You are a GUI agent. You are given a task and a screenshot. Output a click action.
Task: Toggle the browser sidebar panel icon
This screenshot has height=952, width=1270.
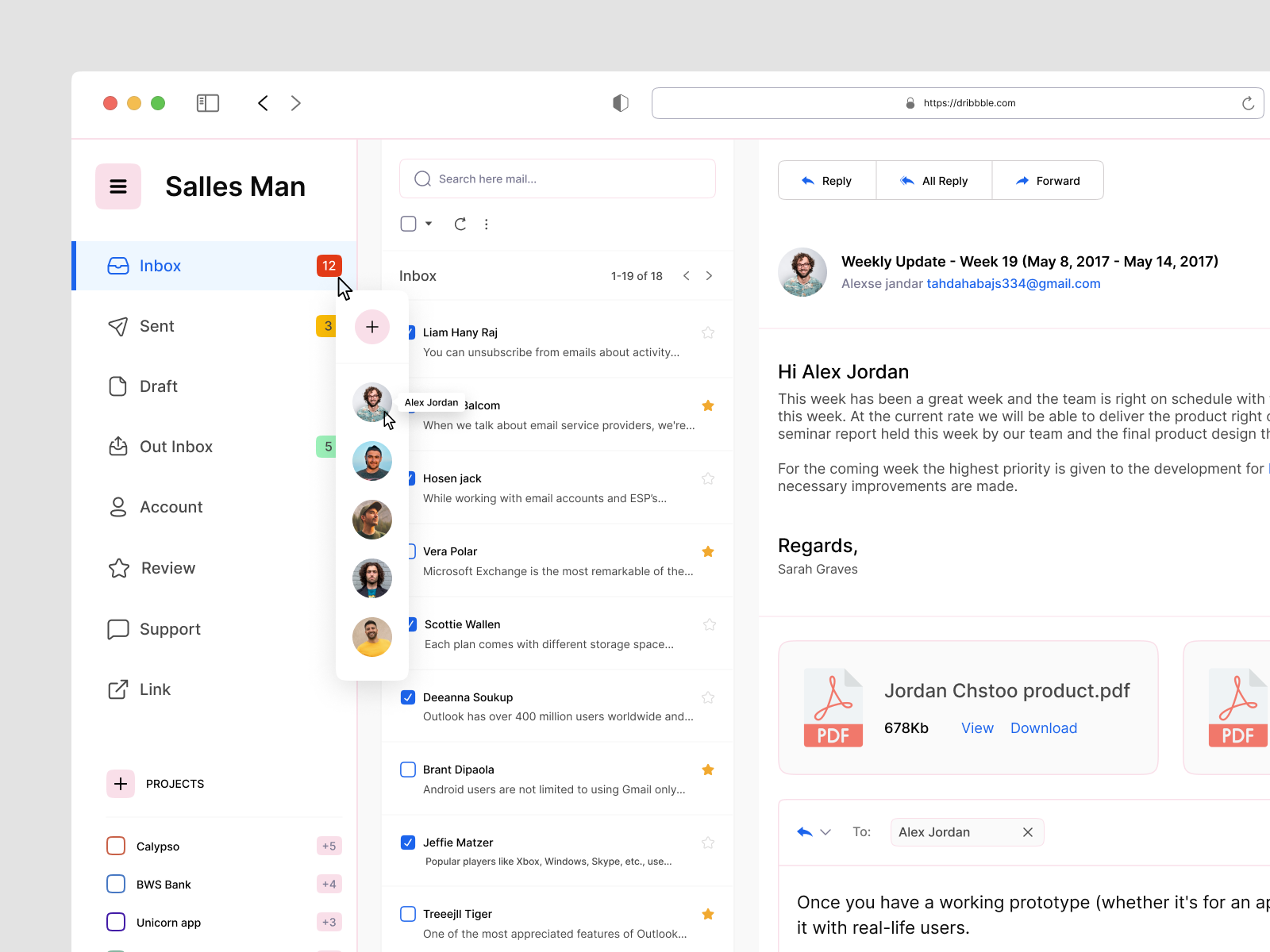pos(208,103)
